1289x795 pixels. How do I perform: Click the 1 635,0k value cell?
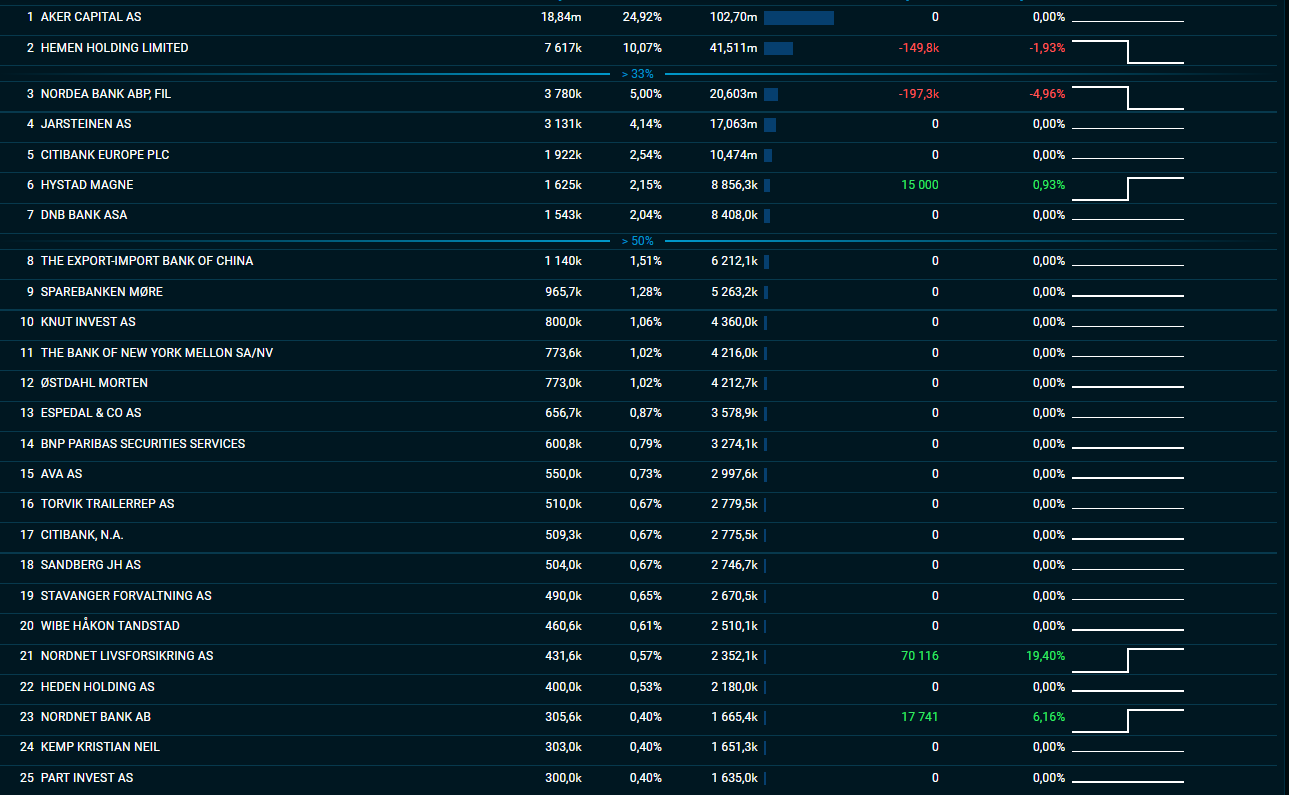click(733, 778)
